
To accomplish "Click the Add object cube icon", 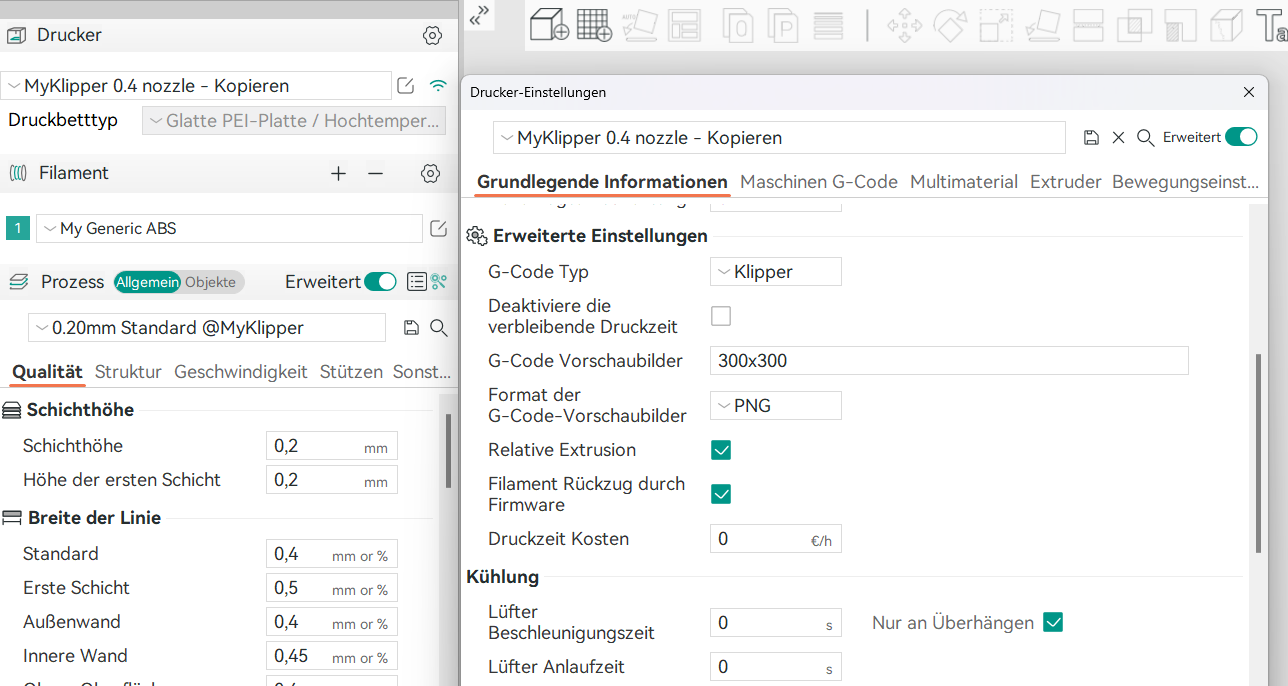I will 549,24.
